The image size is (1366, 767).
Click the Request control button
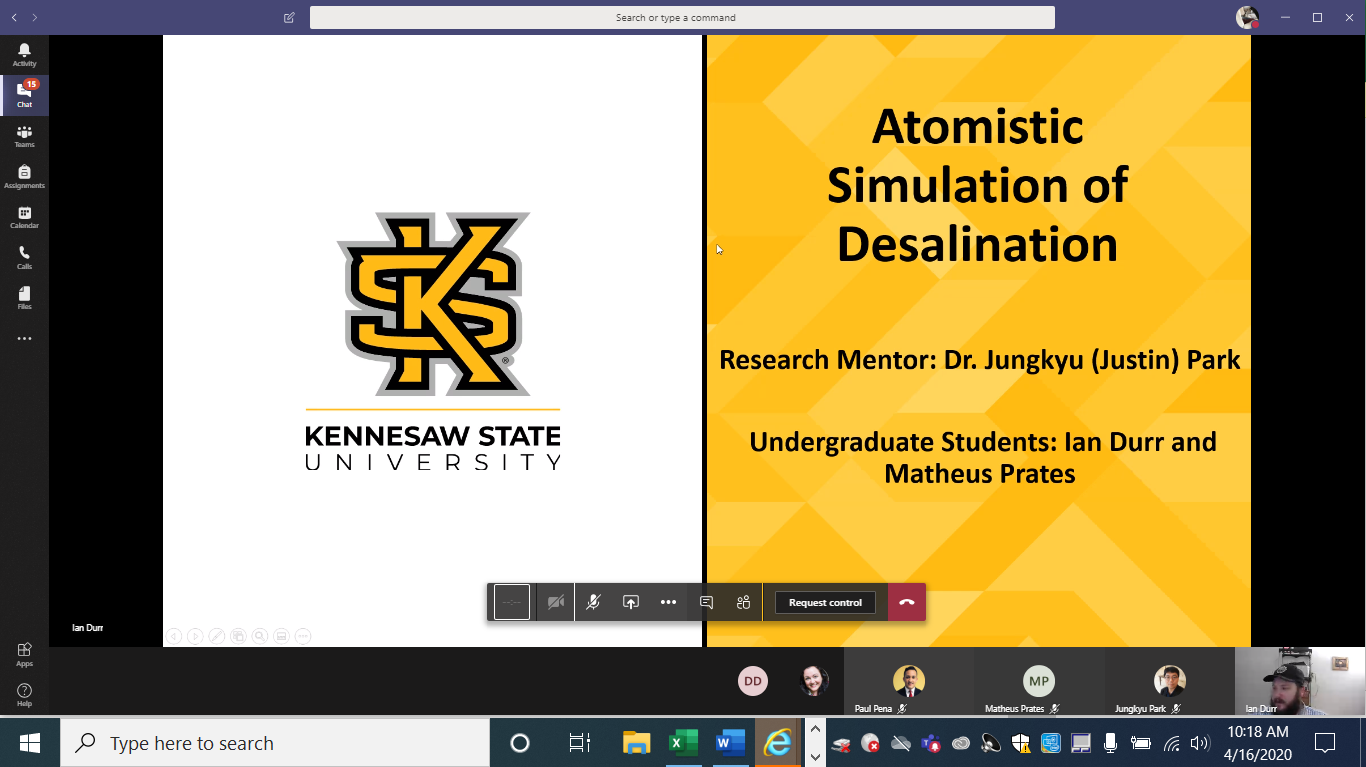[x=825, y=602]
